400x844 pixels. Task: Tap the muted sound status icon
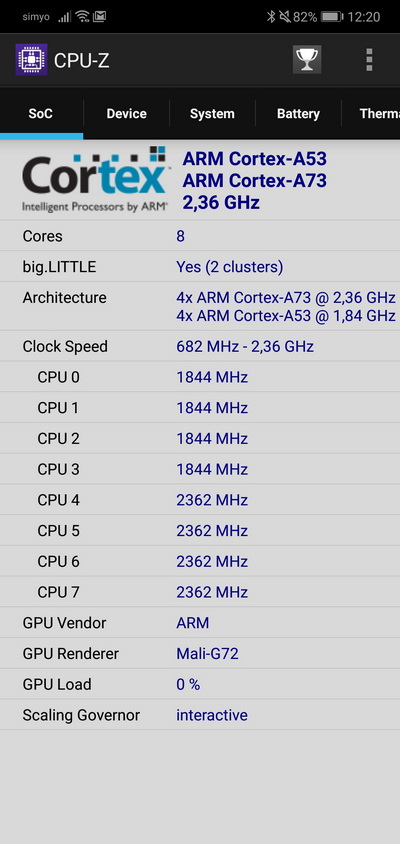point(285,17)
